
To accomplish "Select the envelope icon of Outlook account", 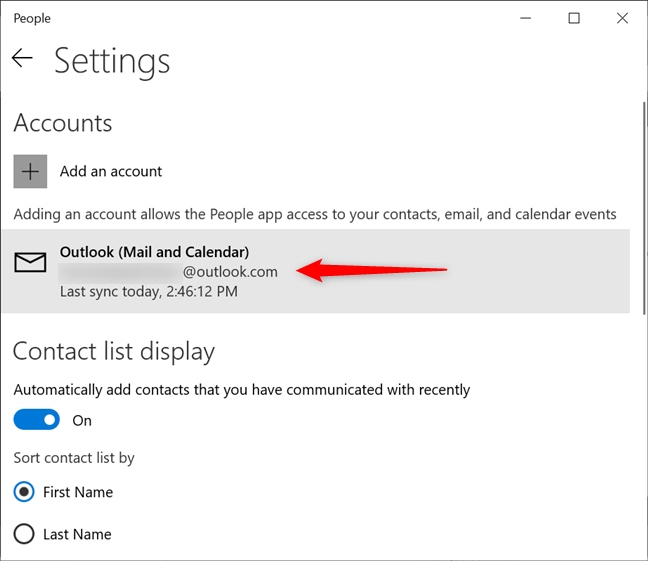I will (30, 262).
